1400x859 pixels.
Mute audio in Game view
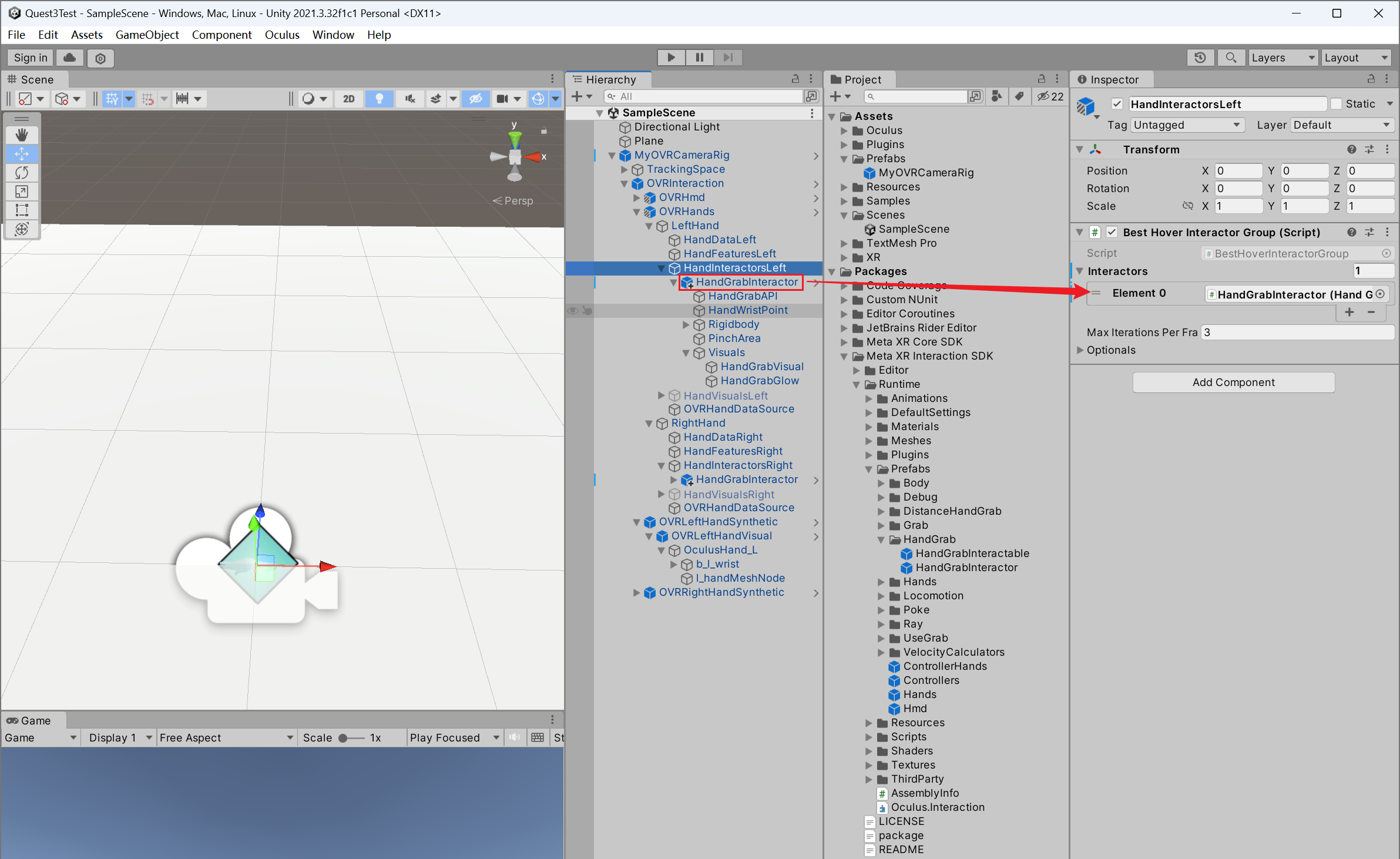point(515,737)
